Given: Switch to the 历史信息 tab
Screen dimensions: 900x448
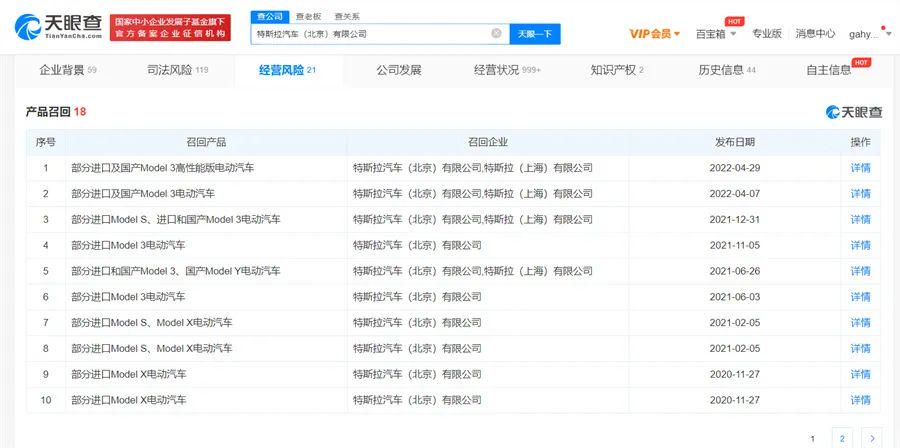Looking at the screenshot, I should (727, 70).
